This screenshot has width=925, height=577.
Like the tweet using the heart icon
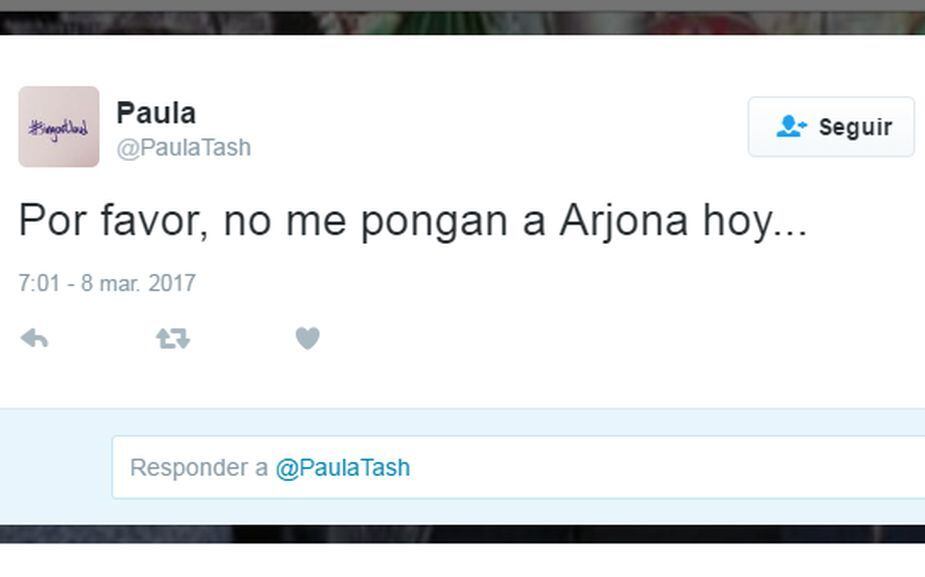tap(307, 338)
